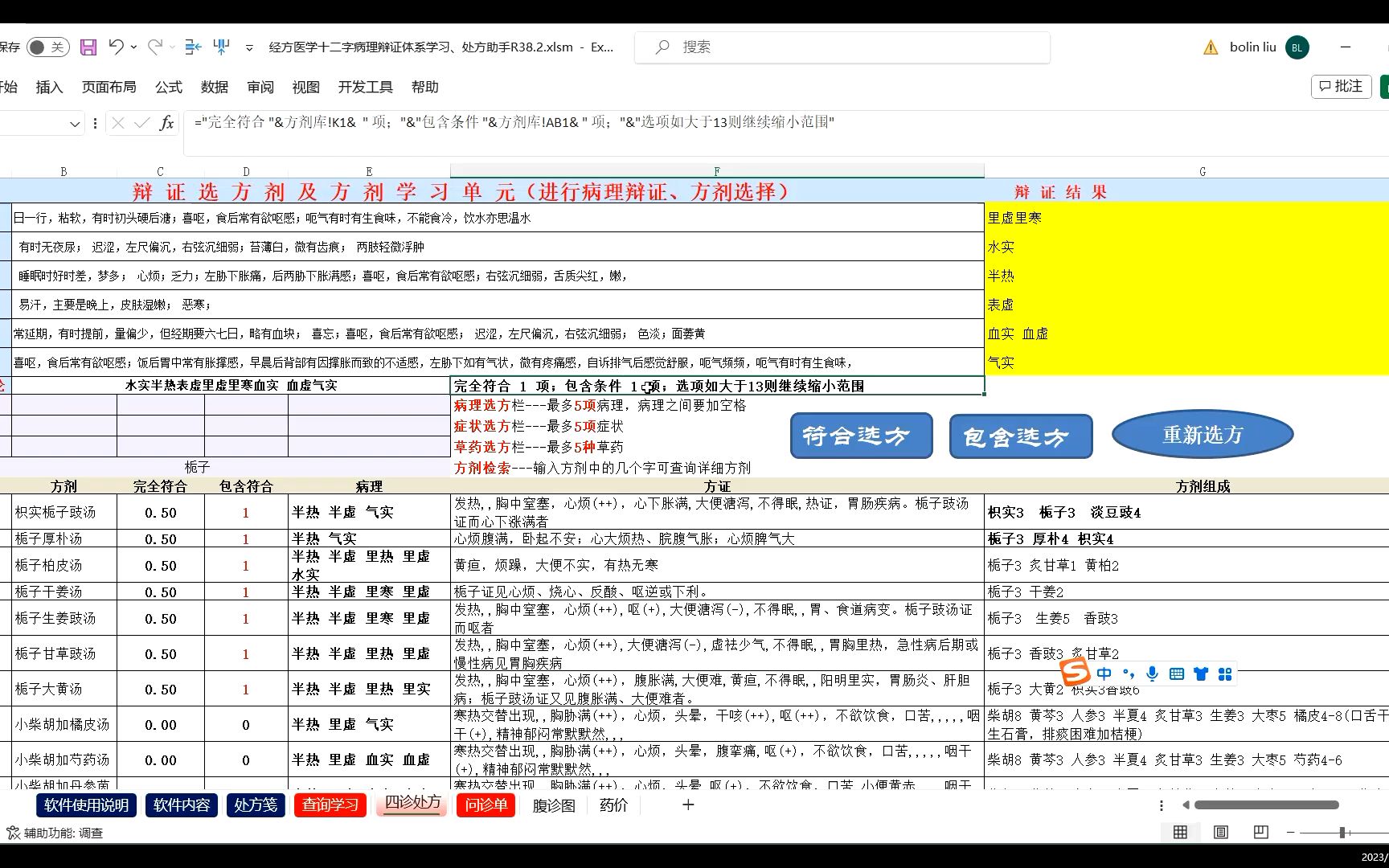The width and height of the screenshot is (1389, 868).
Task: Click the formula bar Cancel X icon
Action: pos(118,123)
